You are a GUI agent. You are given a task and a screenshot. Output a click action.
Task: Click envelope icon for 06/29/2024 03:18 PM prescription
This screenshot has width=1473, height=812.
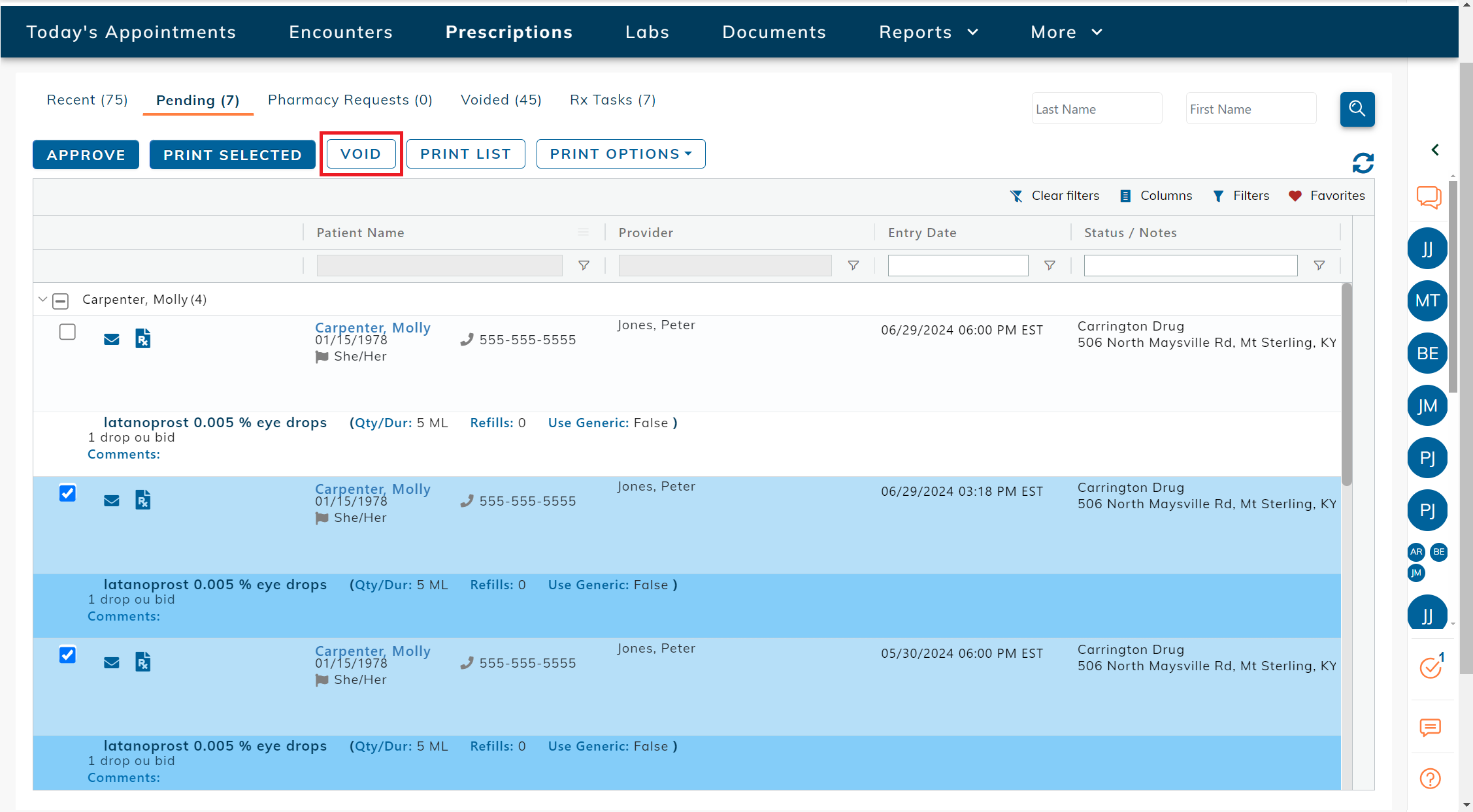tap(112, 501)
